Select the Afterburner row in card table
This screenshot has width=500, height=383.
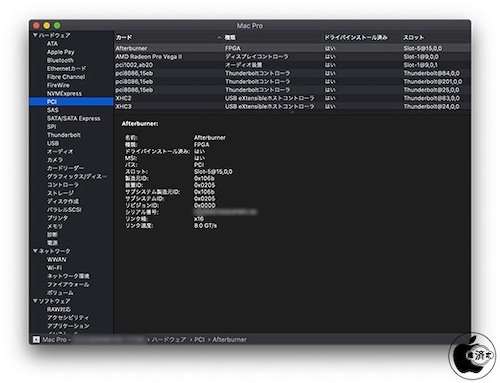pyautogui.click(x=292, y=48)
